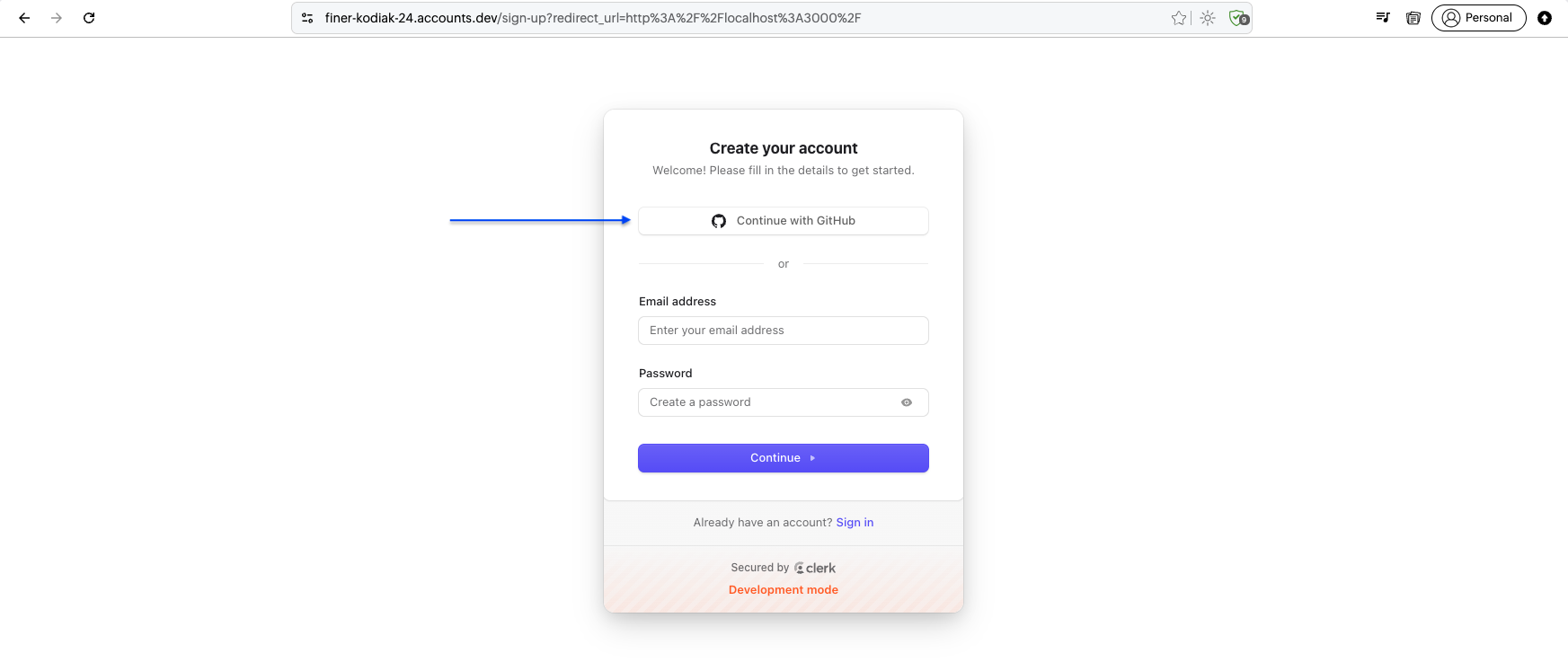Continue with GitHub sign up
The width and height of the screenshot is (1568, 662).
pyautogui.click(x=784, y=221)
